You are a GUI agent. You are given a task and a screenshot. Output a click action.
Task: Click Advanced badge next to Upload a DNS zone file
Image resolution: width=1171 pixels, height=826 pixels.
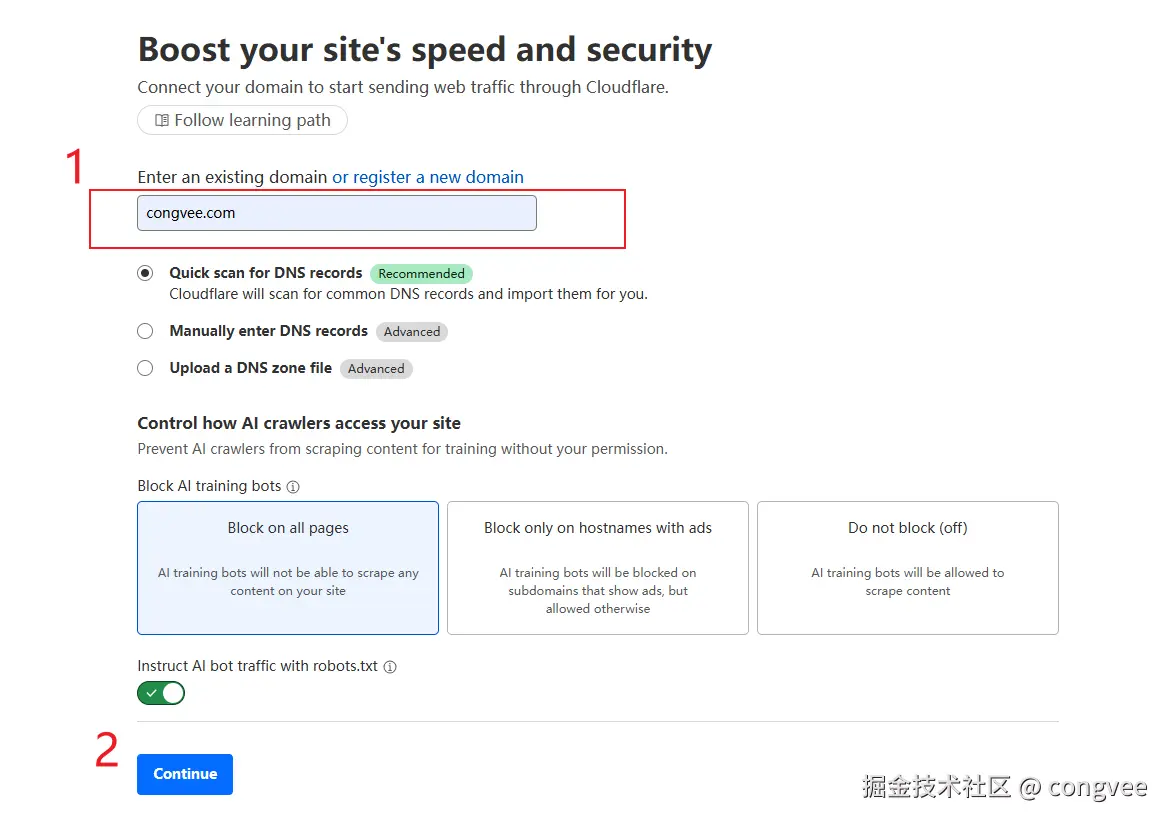[x=376, y=369]
